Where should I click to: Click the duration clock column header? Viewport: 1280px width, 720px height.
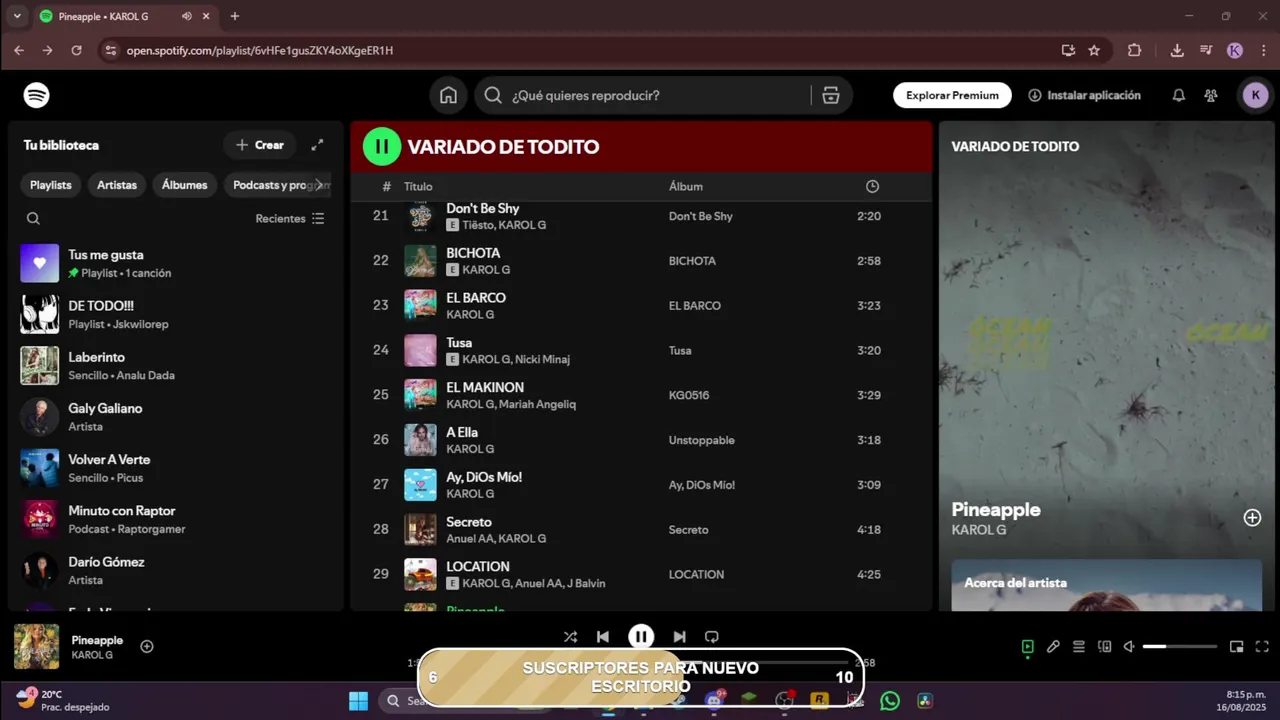(x=872, y=186)
